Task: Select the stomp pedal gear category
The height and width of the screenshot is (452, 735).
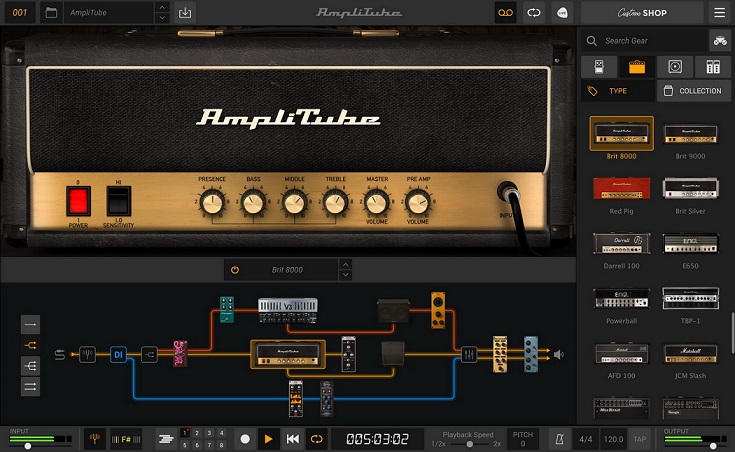Action: pos(599,67)
